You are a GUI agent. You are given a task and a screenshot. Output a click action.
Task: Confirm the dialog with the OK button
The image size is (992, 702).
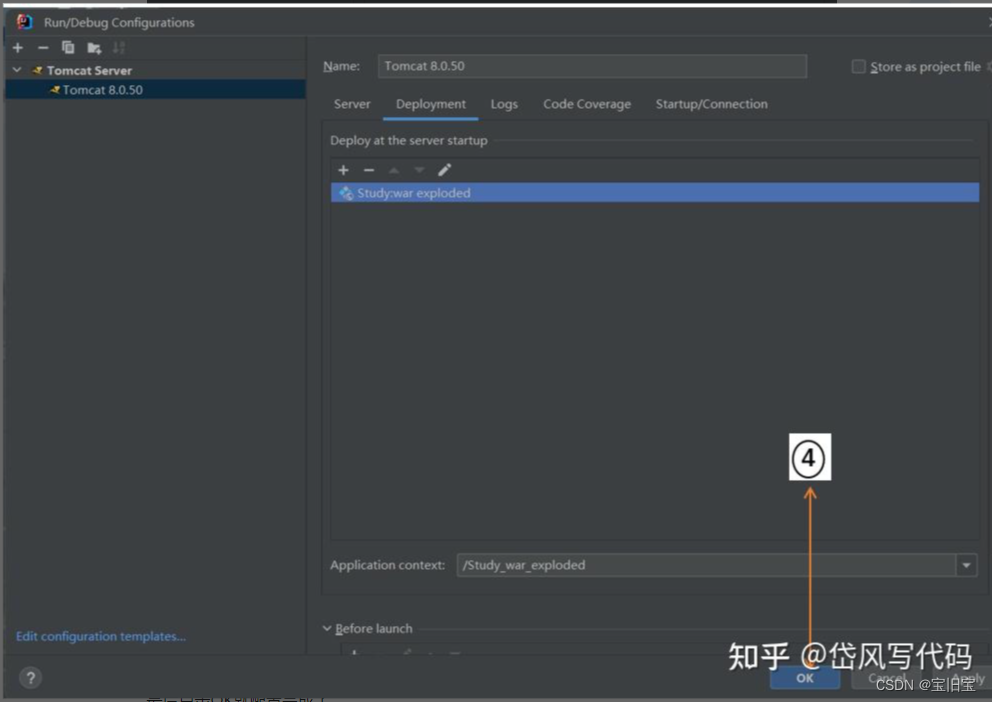tap(805, 678)
